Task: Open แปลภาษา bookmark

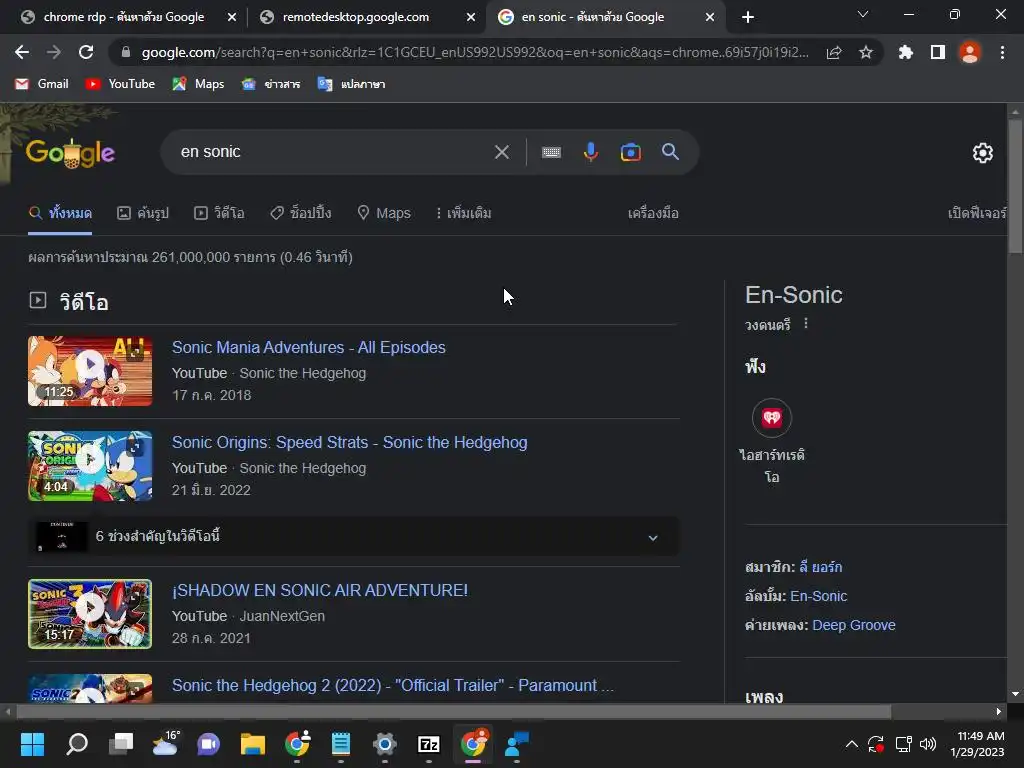Action: click(351, 84)
